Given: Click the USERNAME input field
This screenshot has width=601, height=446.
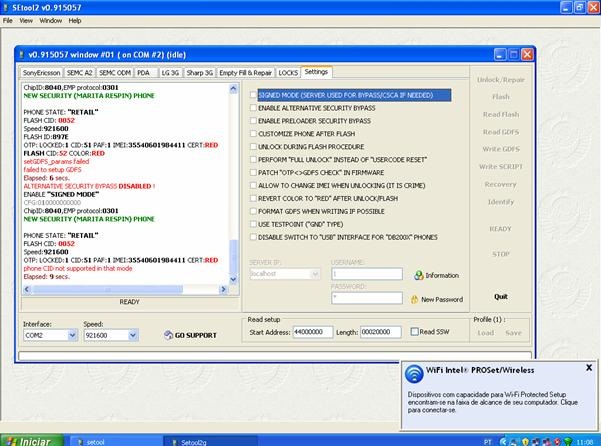Looking at the screenshot, I should tap(367, 274).
